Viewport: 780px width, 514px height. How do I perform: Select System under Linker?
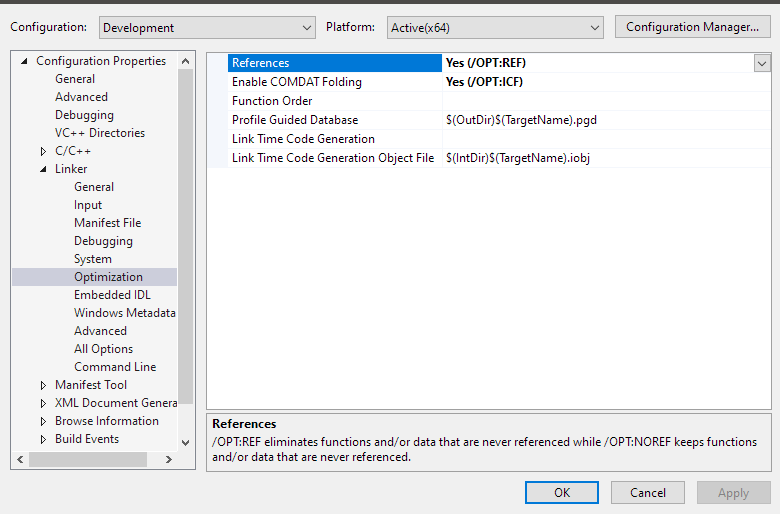(93, 259)
